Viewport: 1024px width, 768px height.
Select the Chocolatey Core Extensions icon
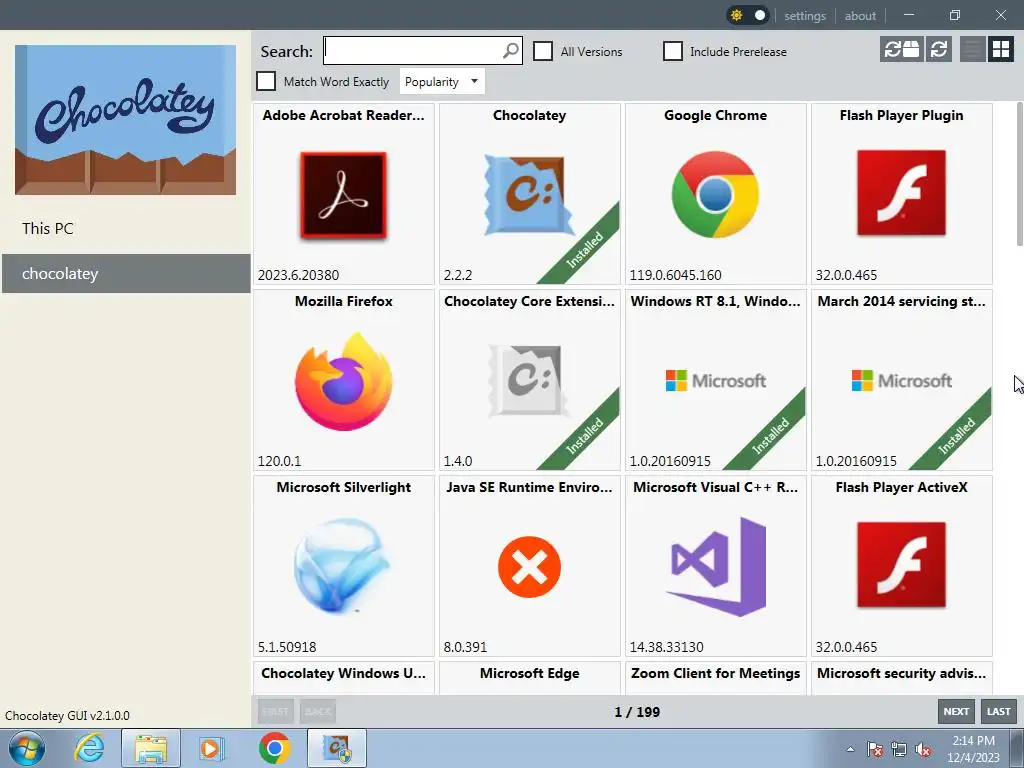(530, 381)
